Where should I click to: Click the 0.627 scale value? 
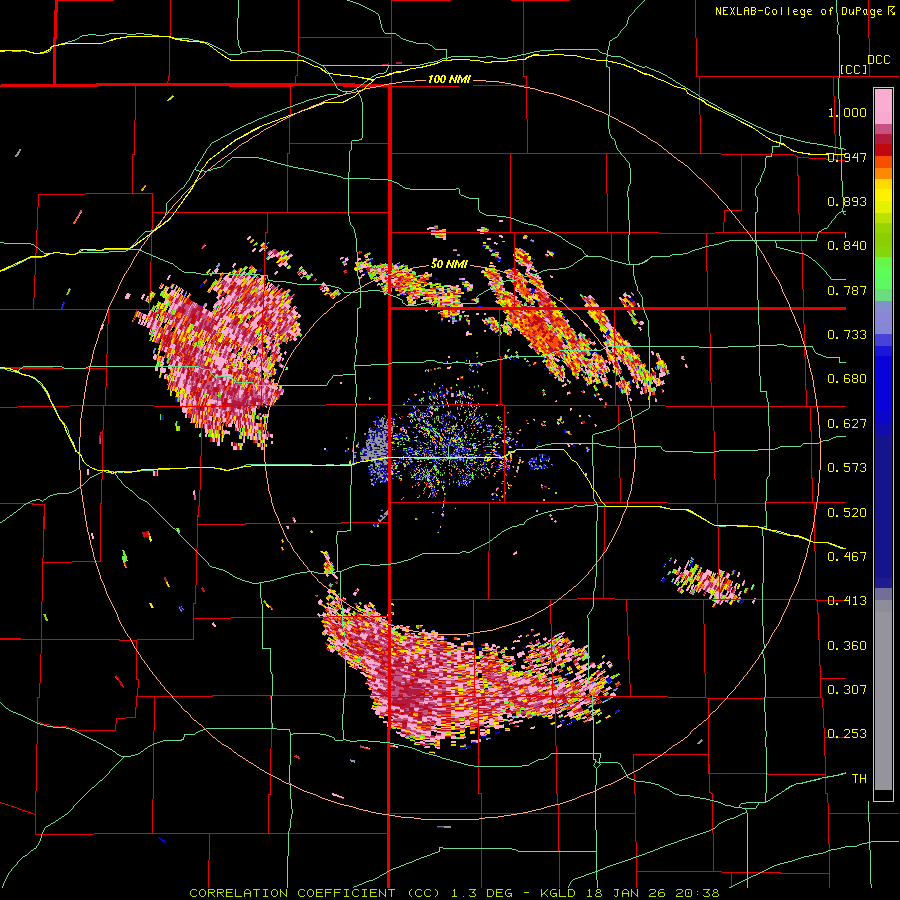[x=847, y=424]
